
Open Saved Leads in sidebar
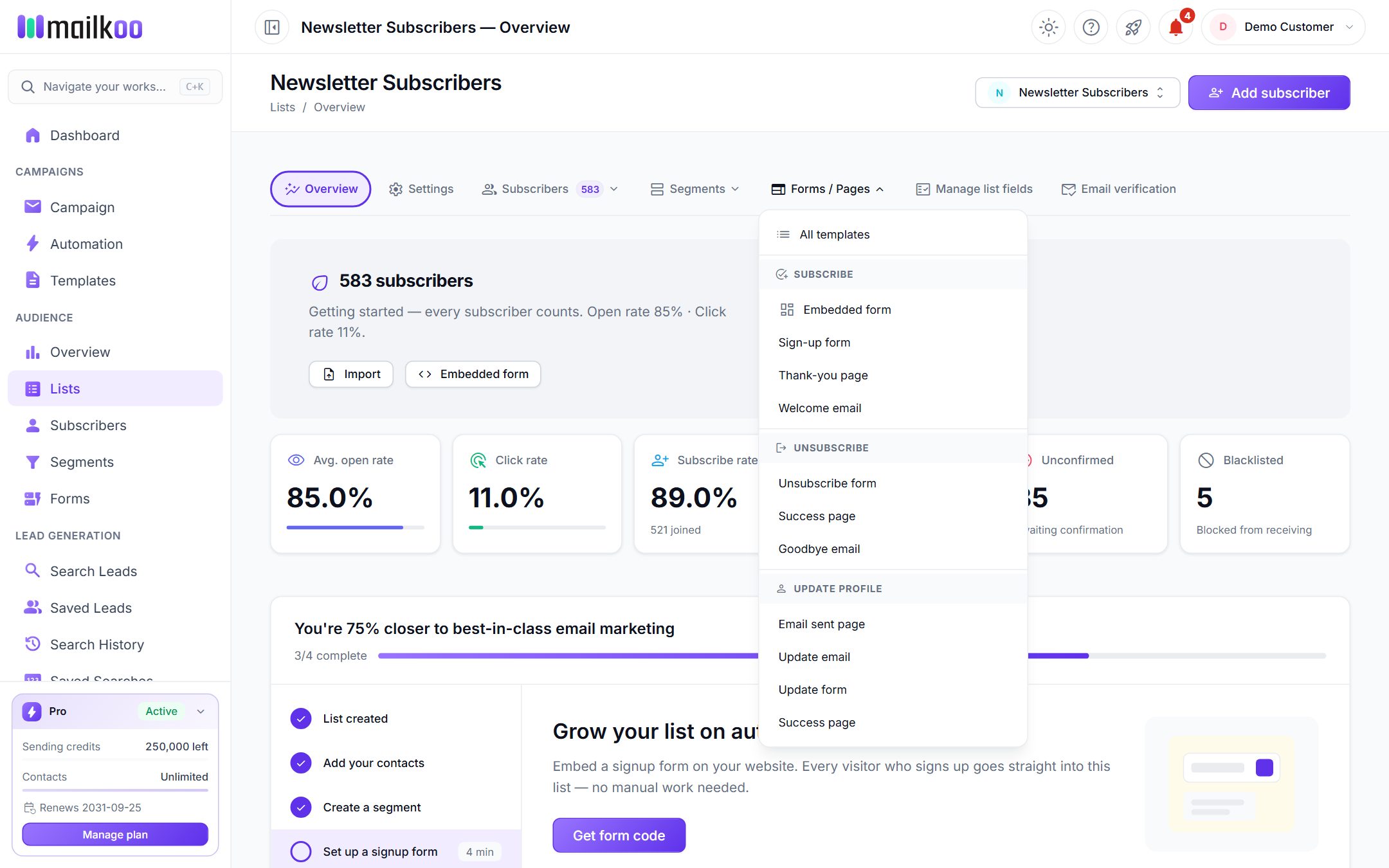point(115,608)
